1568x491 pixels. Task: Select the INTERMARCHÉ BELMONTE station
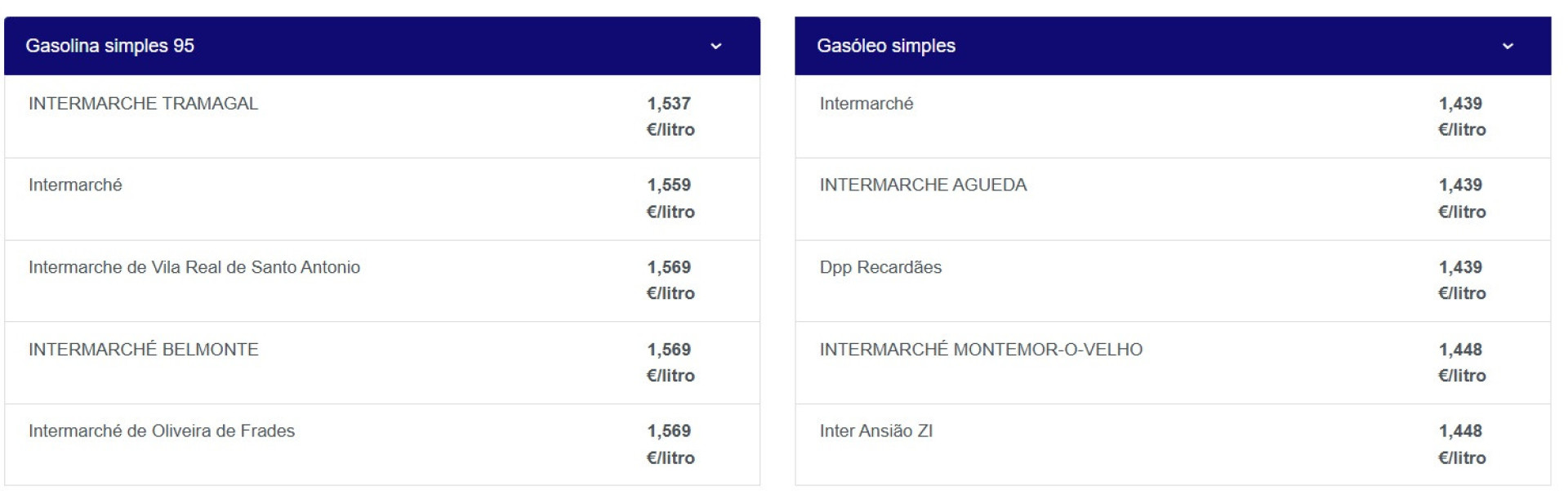[144, 350]
